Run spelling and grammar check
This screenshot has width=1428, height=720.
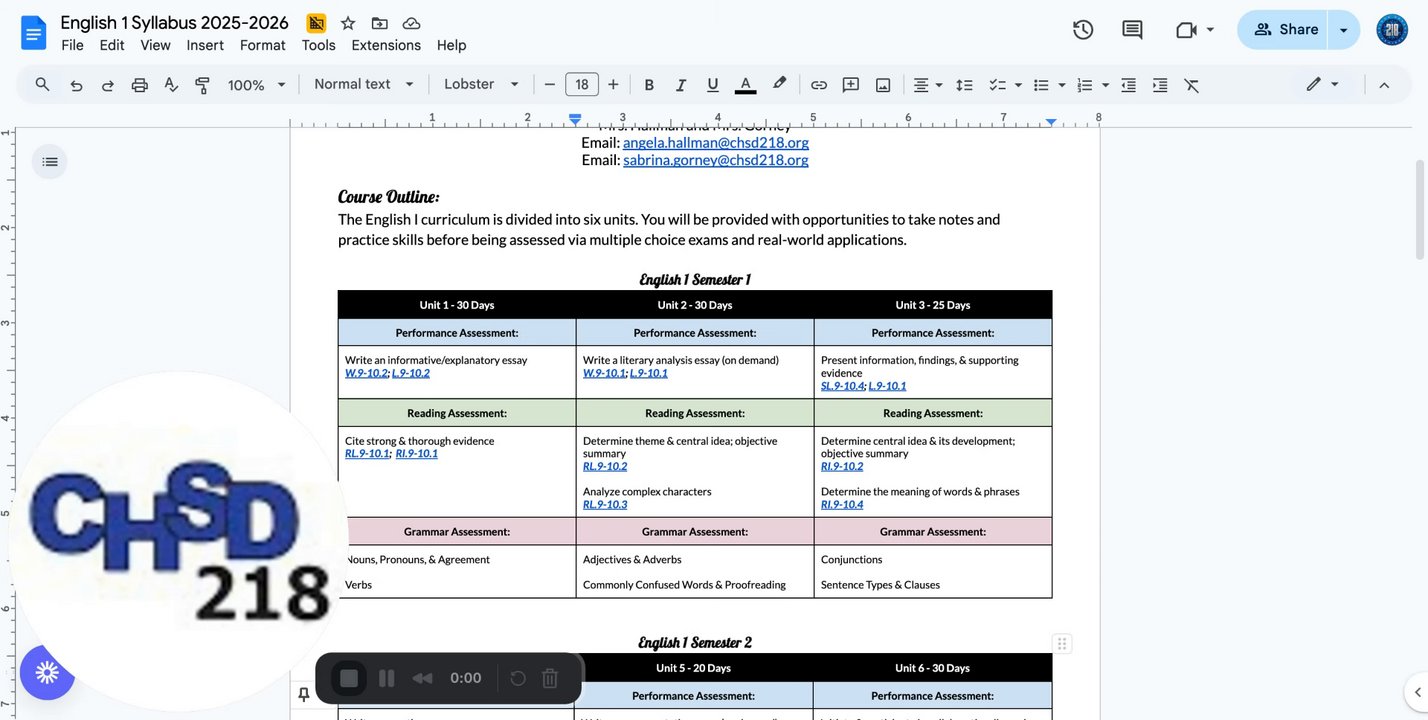pyautogui.click(x=171, y=85)
